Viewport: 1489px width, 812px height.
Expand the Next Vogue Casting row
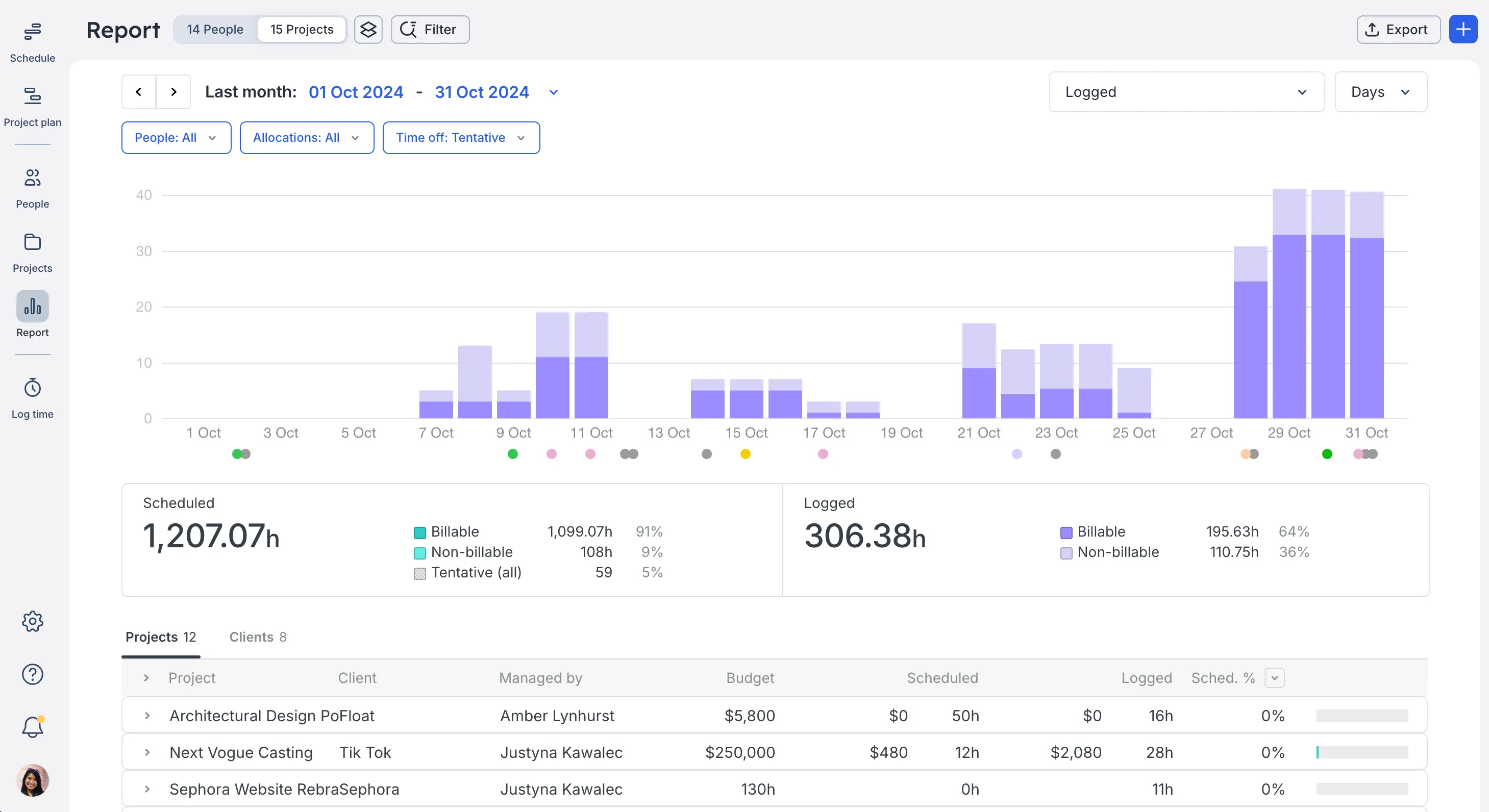pos(147,752)
